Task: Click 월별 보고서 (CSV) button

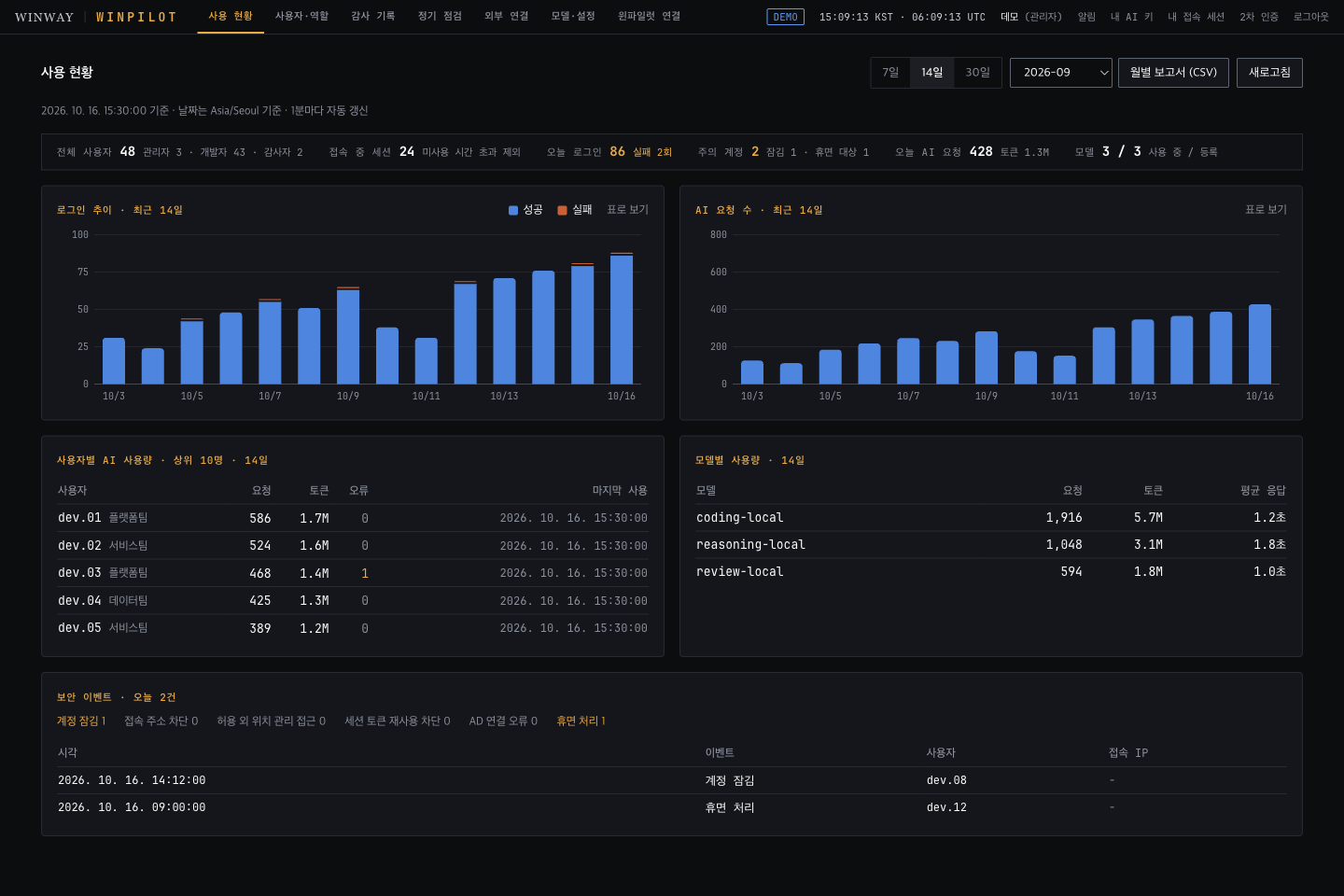Action: click(1173, 73)
